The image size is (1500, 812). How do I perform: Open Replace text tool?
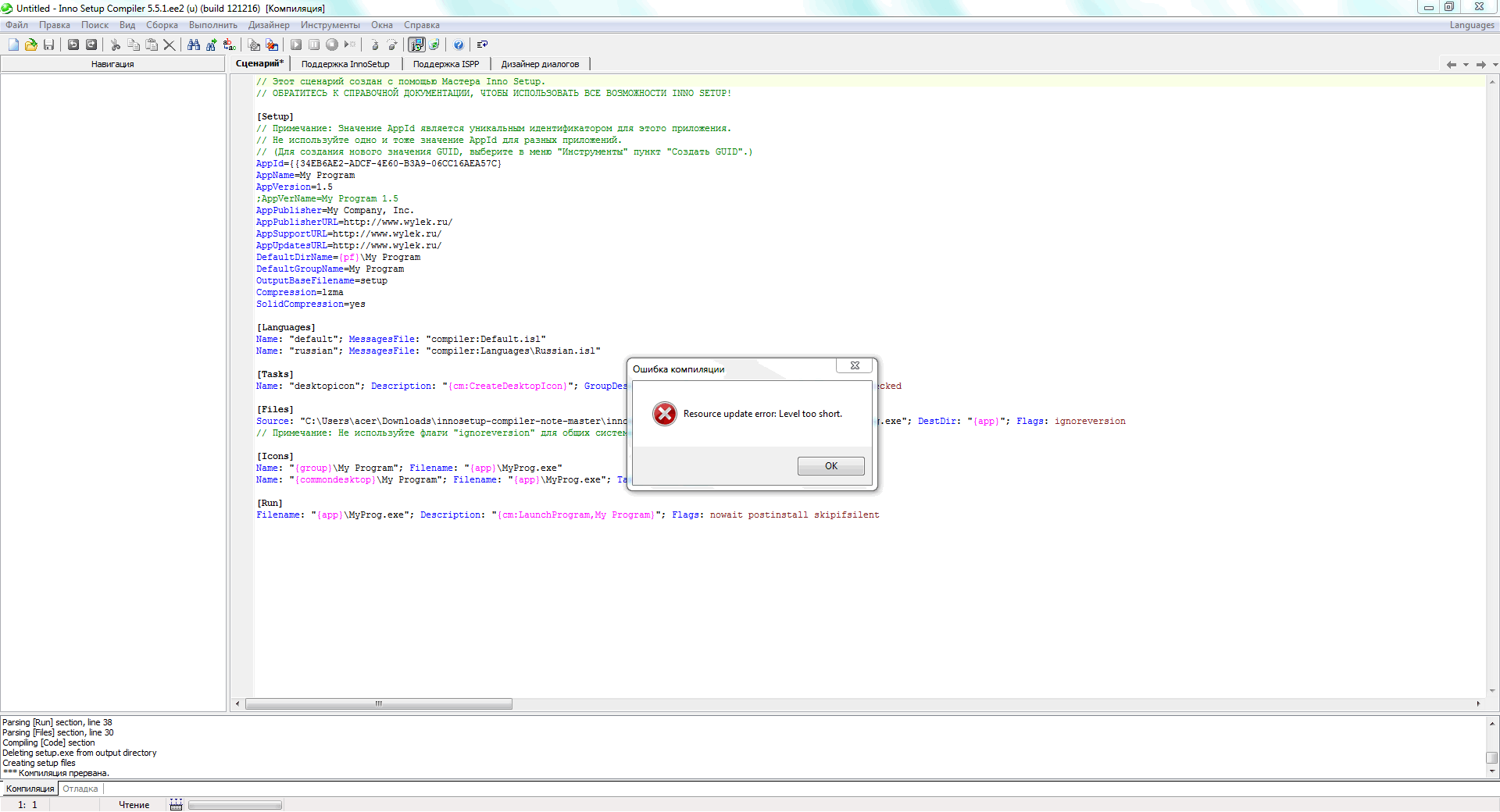[x=229, y=45]
